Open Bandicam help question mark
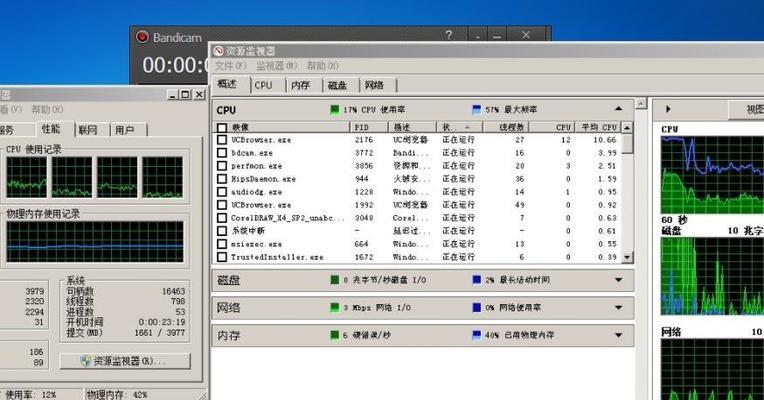This screenshot has height=400, width=764. pos(449,35)
